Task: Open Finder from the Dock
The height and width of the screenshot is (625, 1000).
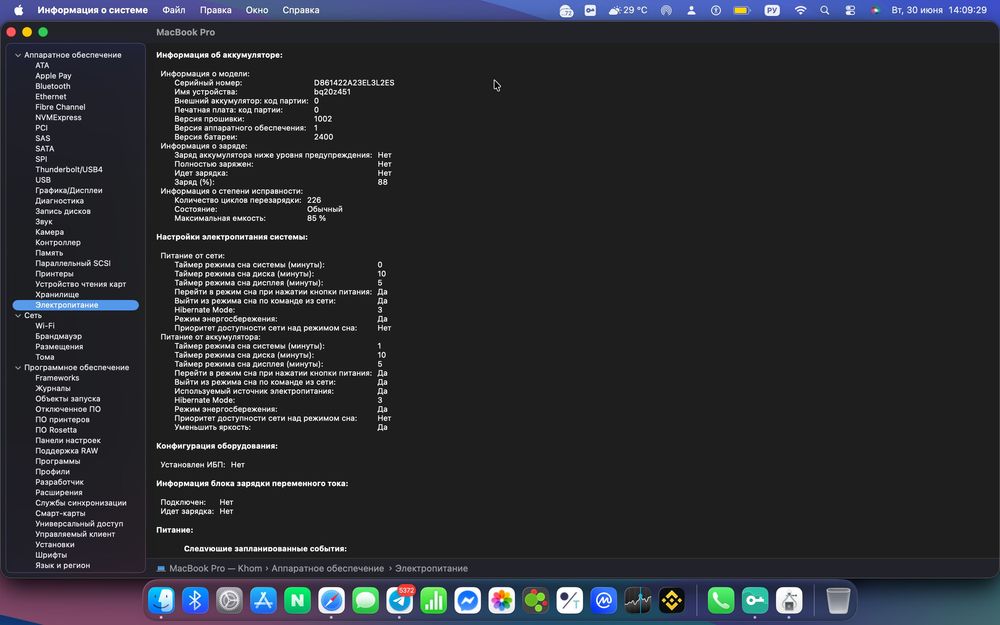Action: 161,601
